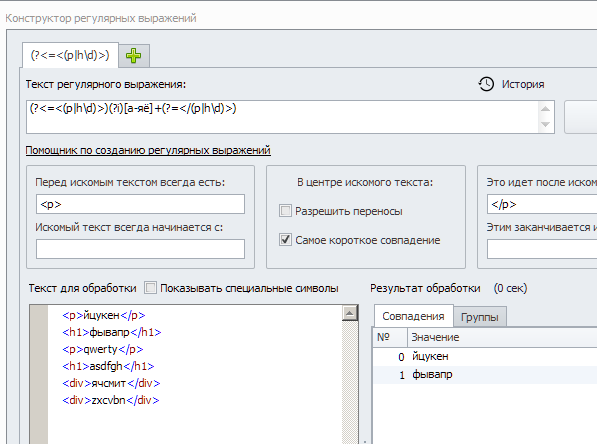Edit the 'Перед искомым текстом' field containing <p>
The image size is (597, 444).
(x=140, y=204)
